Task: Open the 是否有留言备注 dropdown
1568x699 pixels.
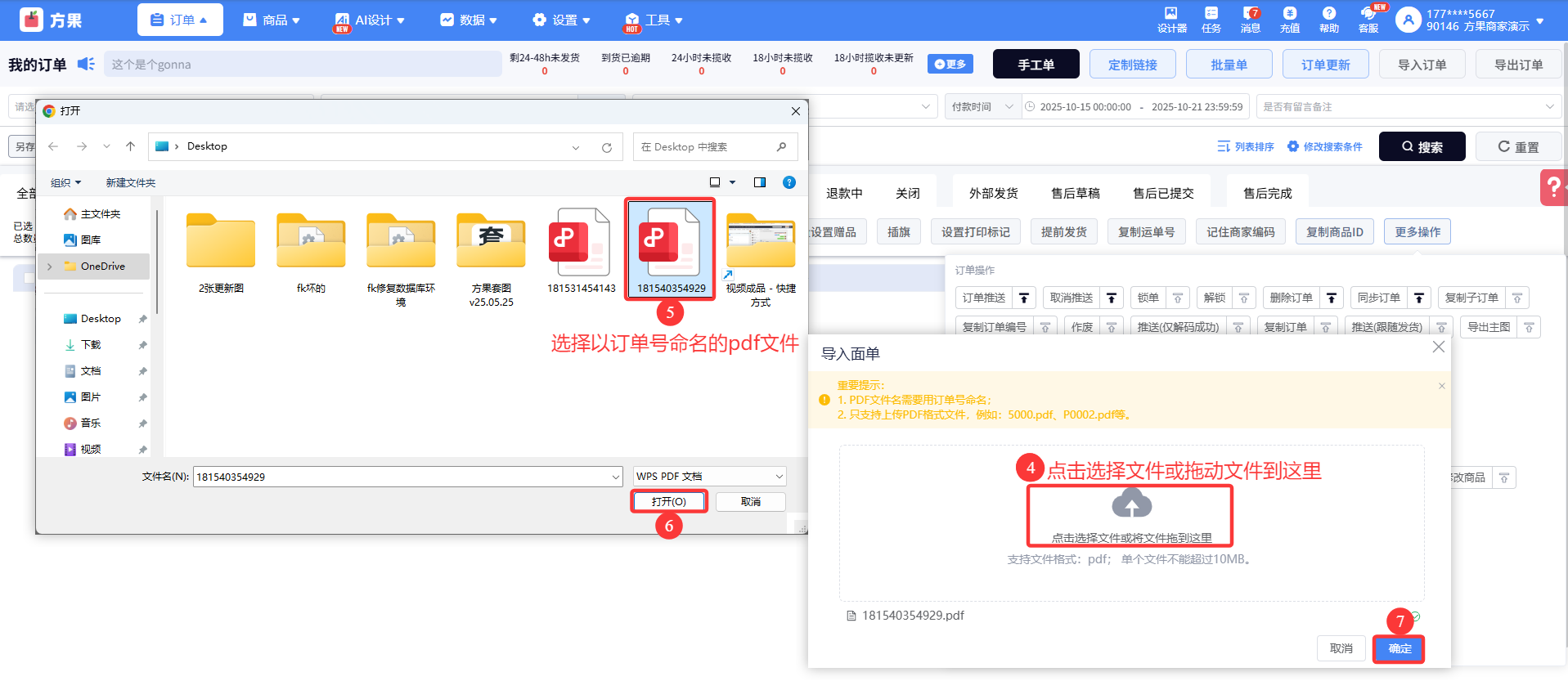Action: 1409,107
